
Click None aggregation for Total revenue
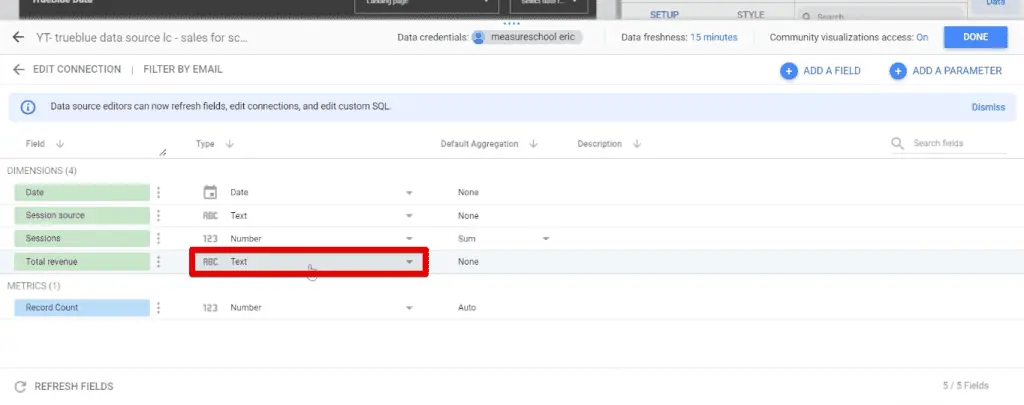tap(468, 261)
